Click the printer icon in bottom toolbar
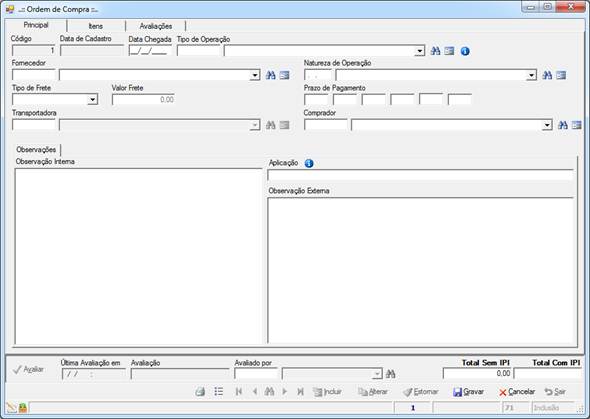The width and height of the screenshot is (590, 419). (x=200, y=392)
